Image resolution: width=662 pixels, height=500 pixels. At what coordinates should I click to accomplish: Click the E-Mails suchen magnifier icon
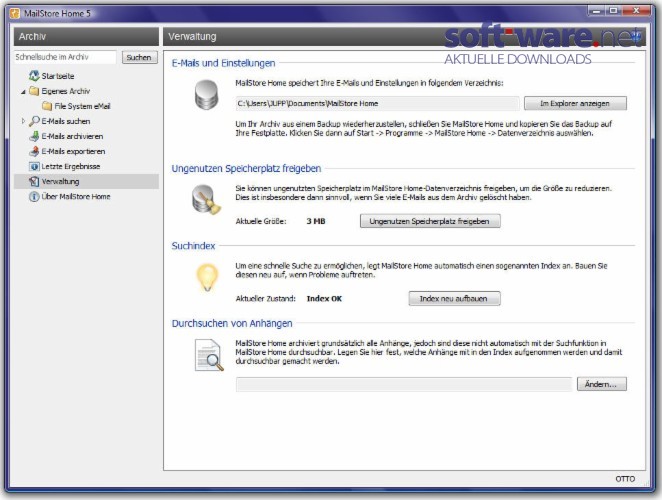(x=34, y=121)
